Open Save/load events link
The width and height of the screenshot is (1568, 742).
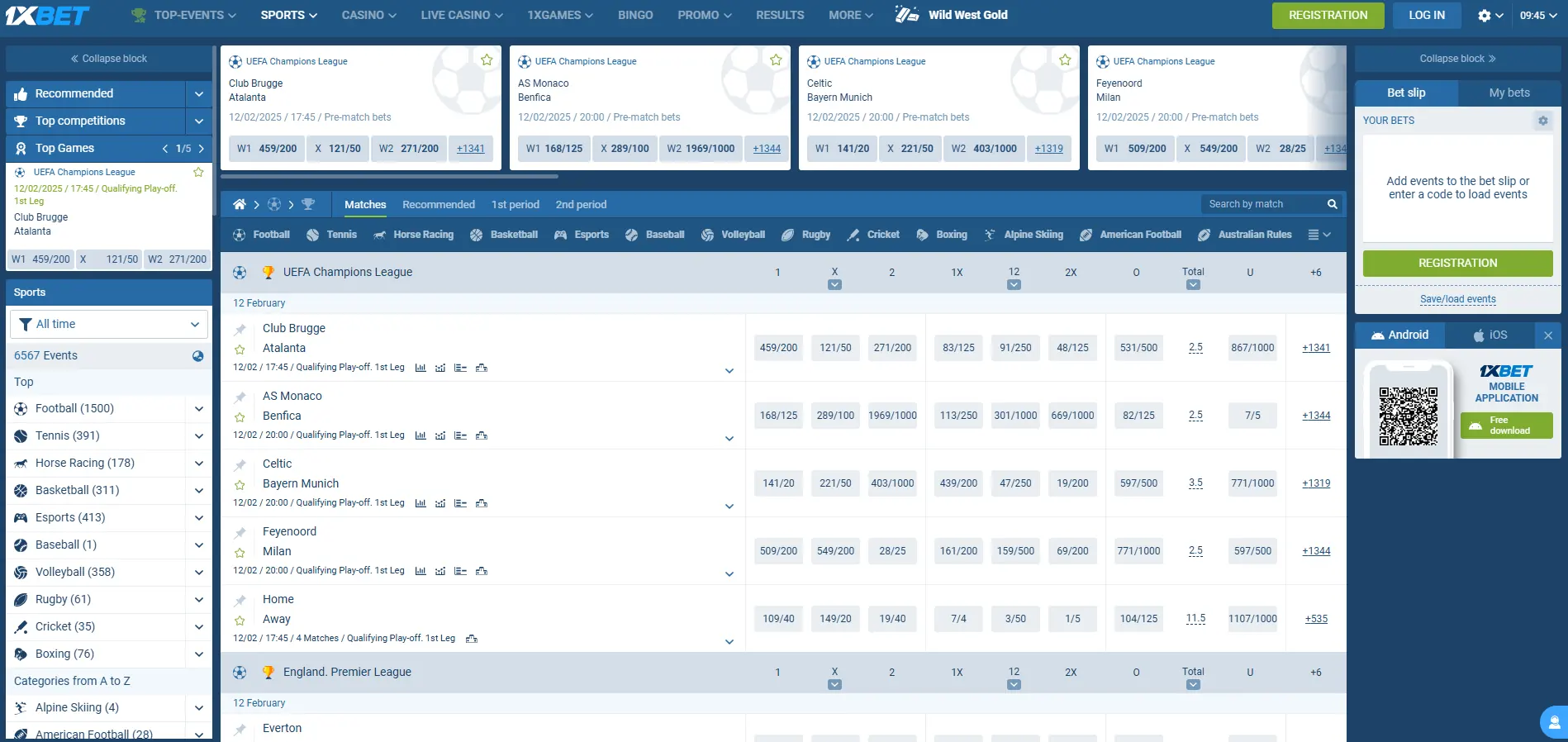(1457, 299)
